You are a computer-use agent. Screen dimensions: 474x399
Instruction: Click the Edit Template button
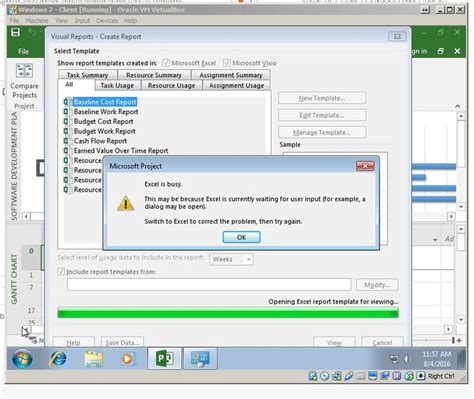(x=322, y=115)
